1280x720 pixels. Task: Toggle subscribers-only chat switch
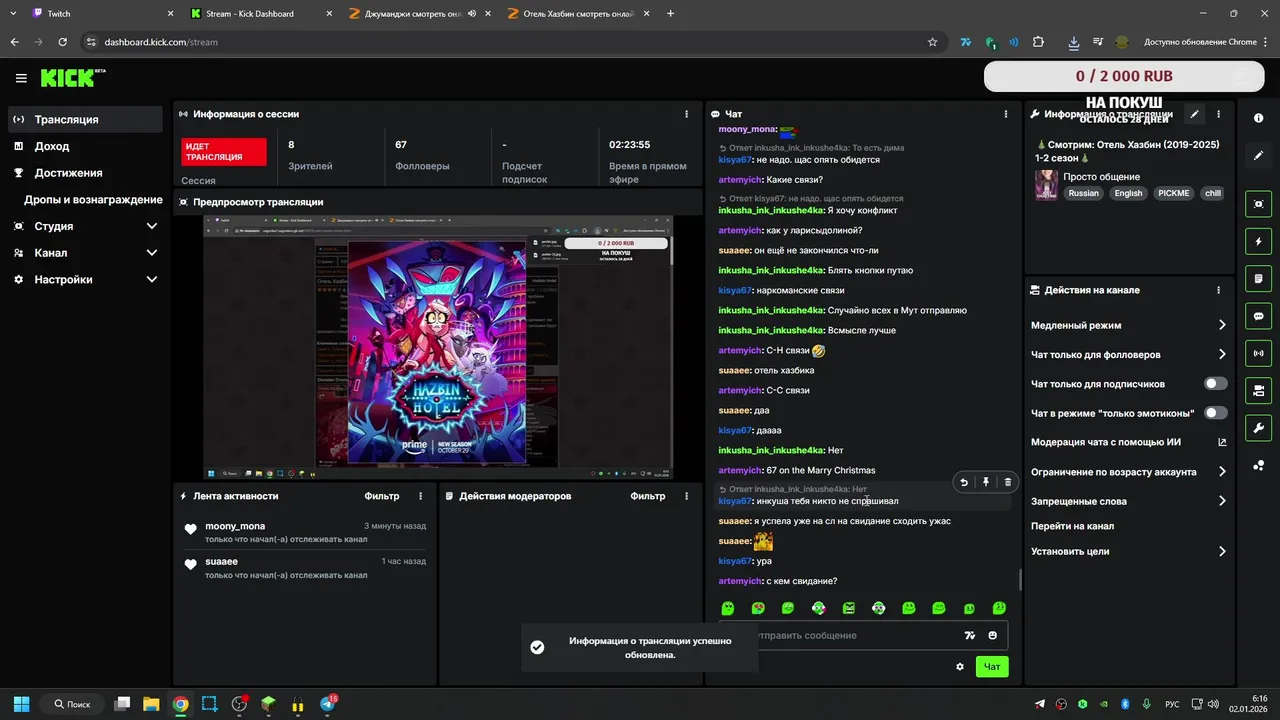pyautogui.click(x=1216, y=384)
